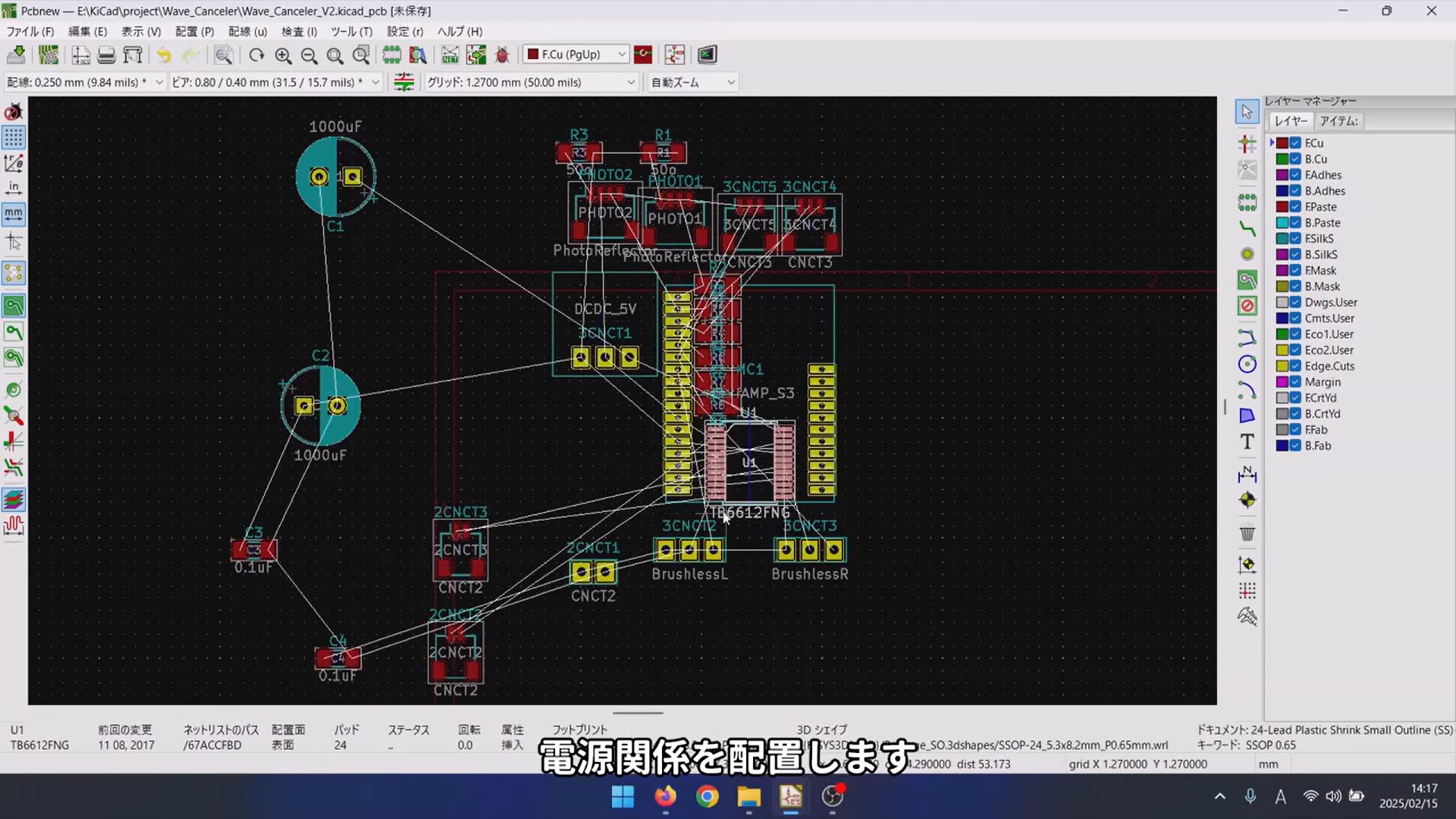The width and height of the screenshot is (1456, 819).
Task: Click the print icon in toolbar
Action: pyautogui.click(x=106, y=55)
